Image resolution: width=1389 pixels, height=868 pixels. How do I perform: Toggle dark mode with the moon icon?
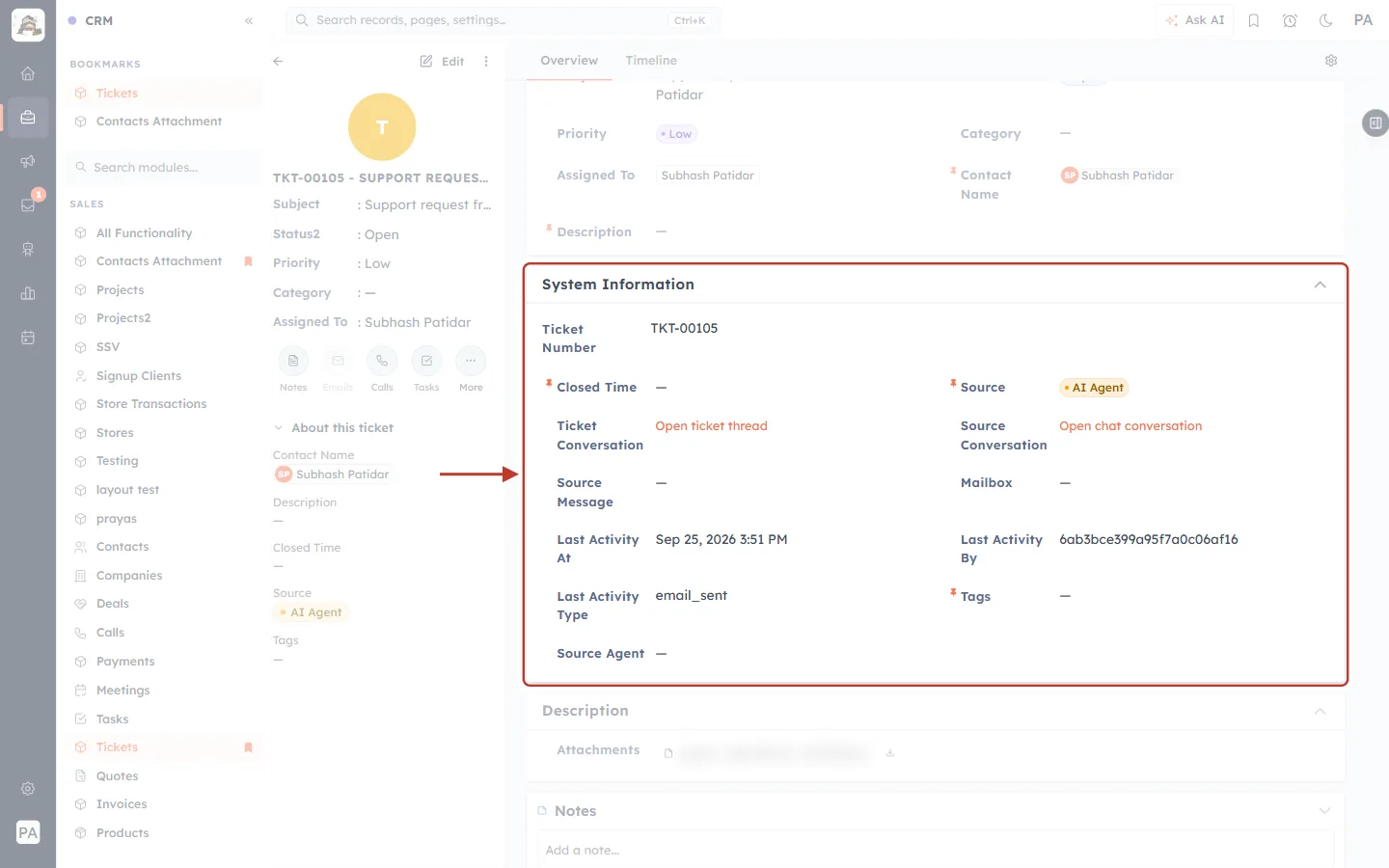click(1326, 20)
